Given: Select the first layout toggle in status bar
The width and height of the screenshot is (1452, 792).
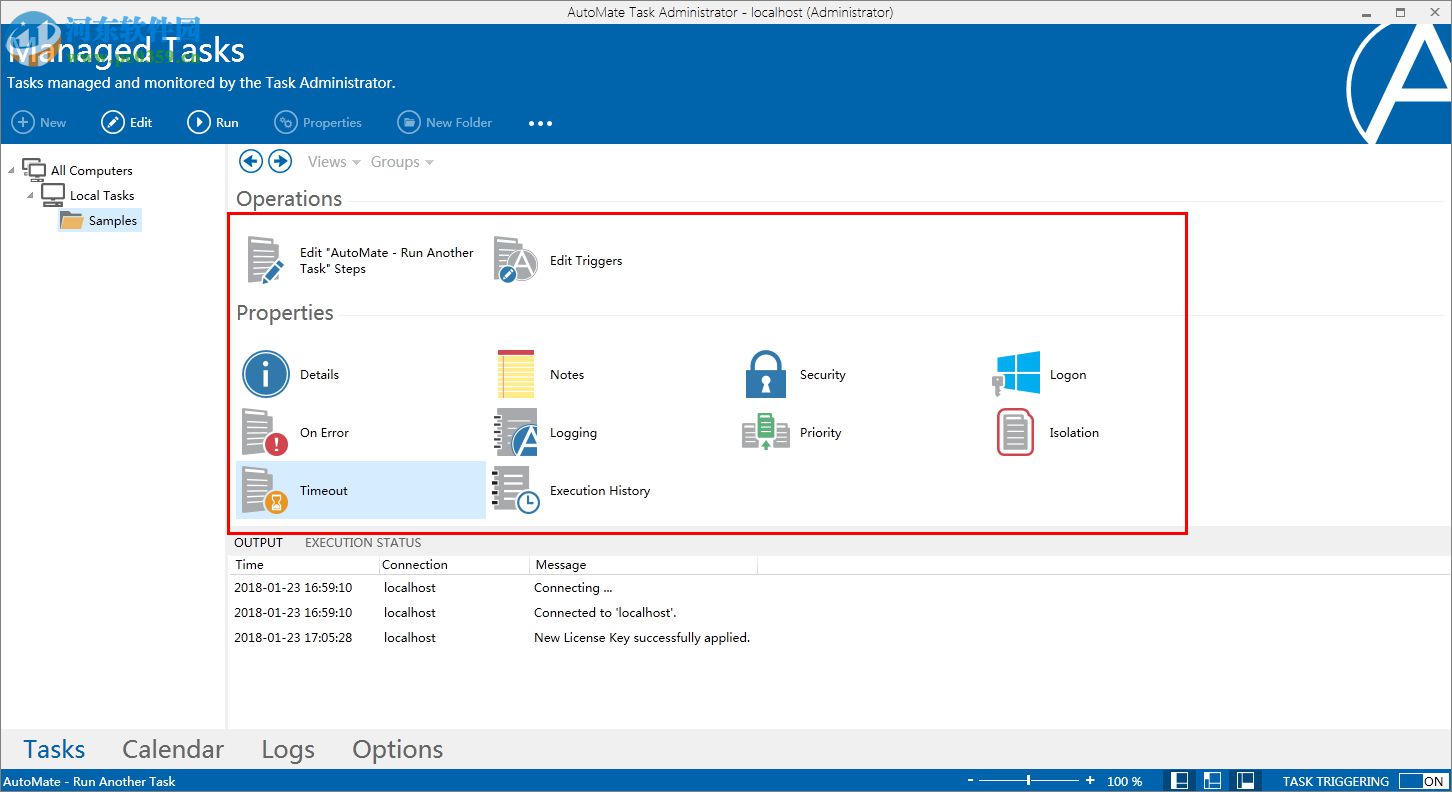Looking at the screenshot, I should [x=1180, y=781].
